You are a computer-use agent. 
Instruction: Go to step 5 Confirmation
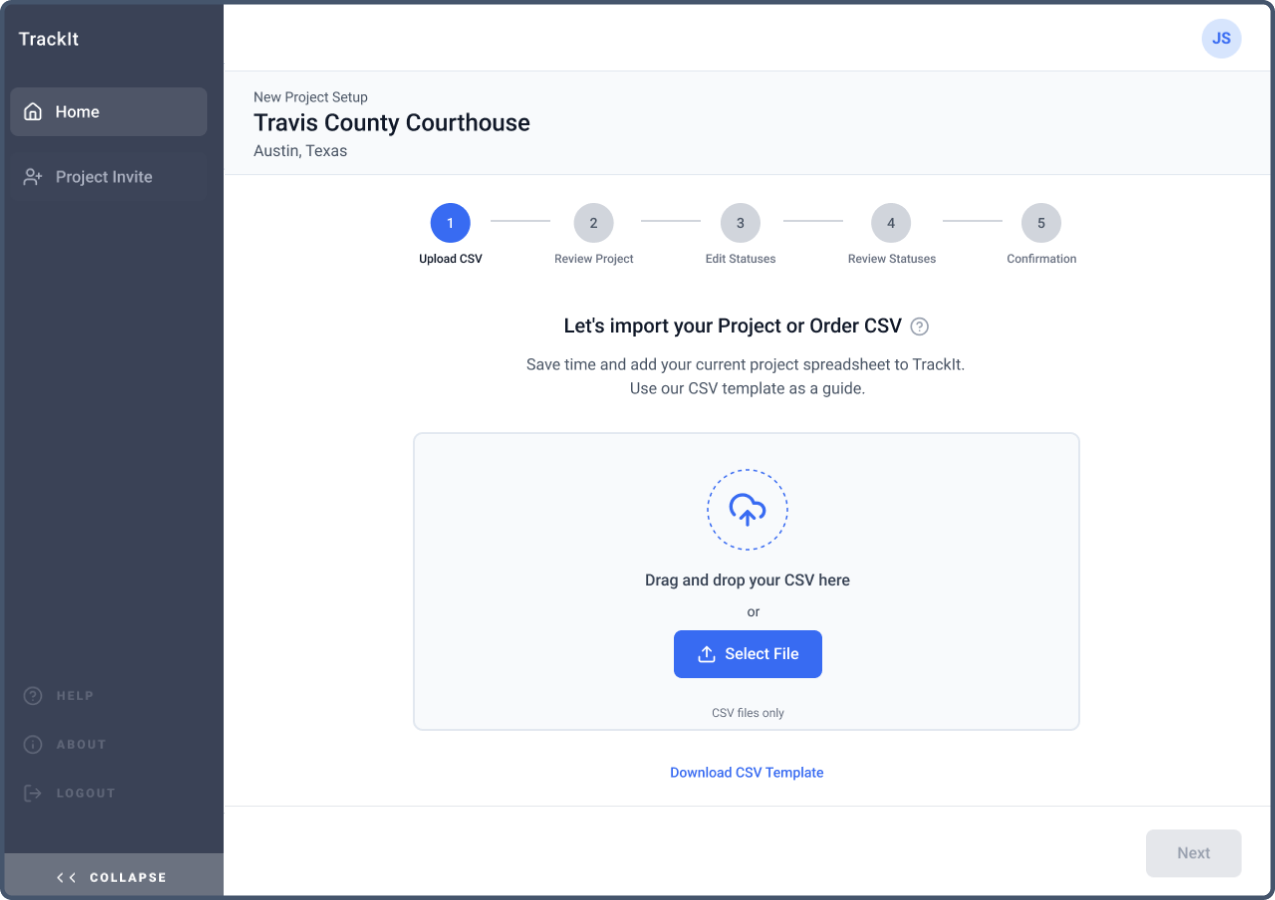[1041, 223]
